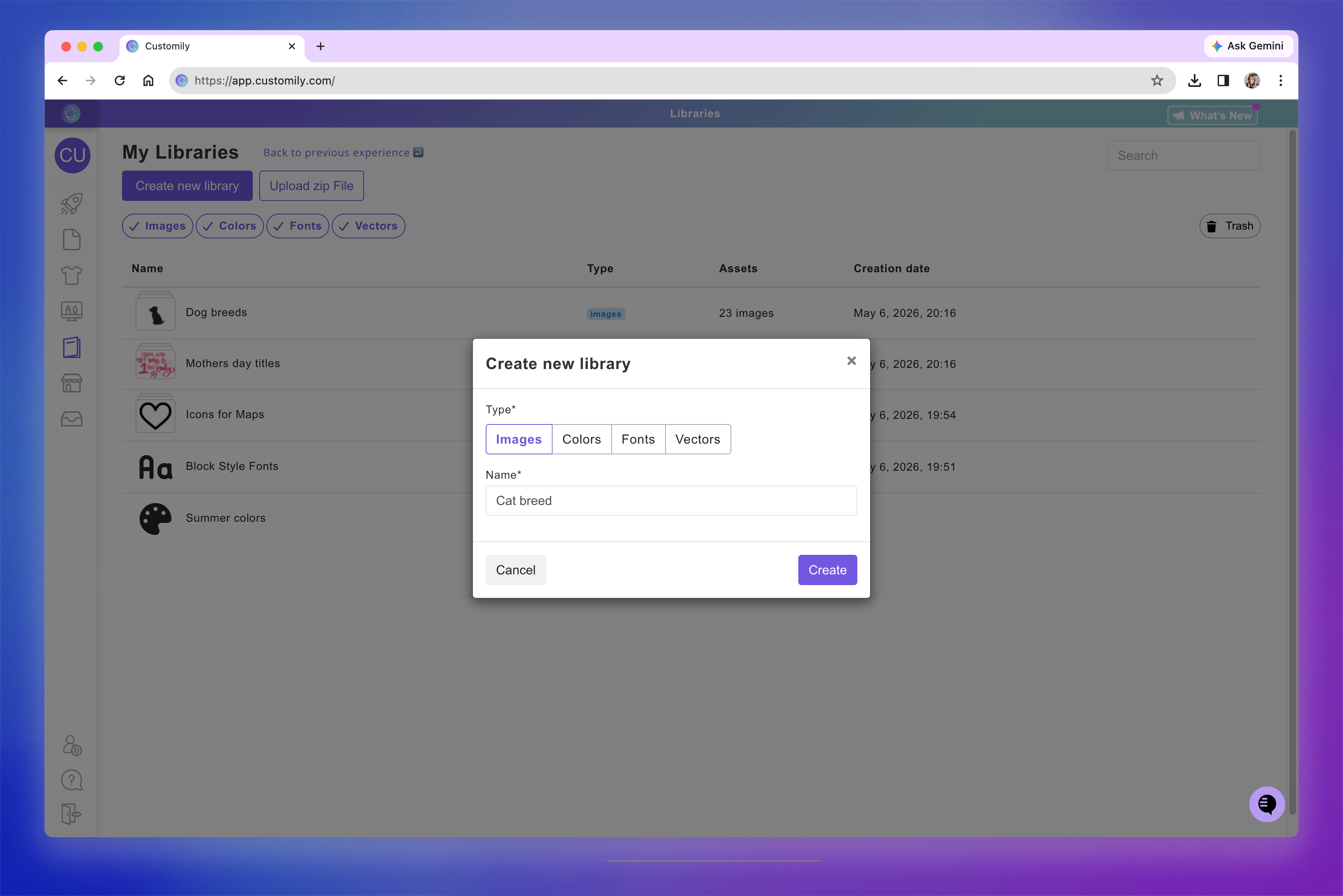Toggle the browser side panel
Image resolution: width=1343 pixels, height=896 pixels.
(x=1223, y=81)
